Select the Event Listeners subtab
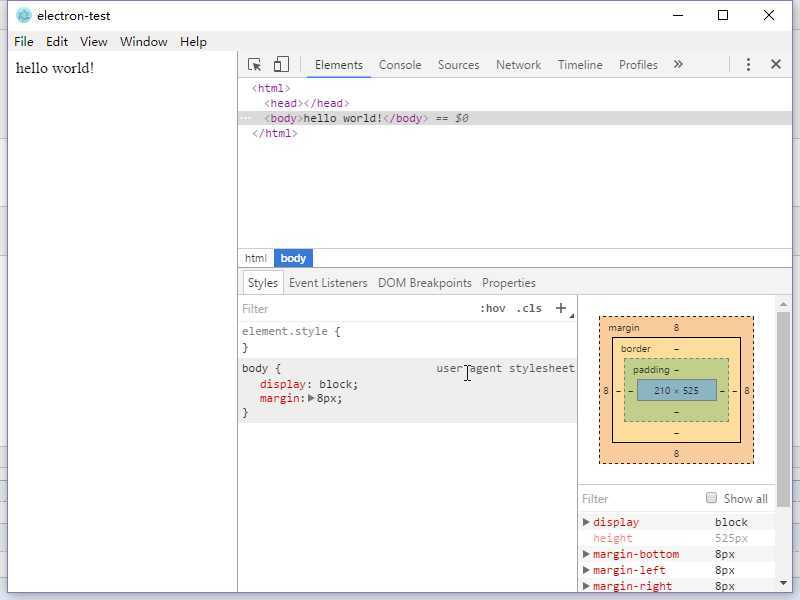 coord(328,283)
